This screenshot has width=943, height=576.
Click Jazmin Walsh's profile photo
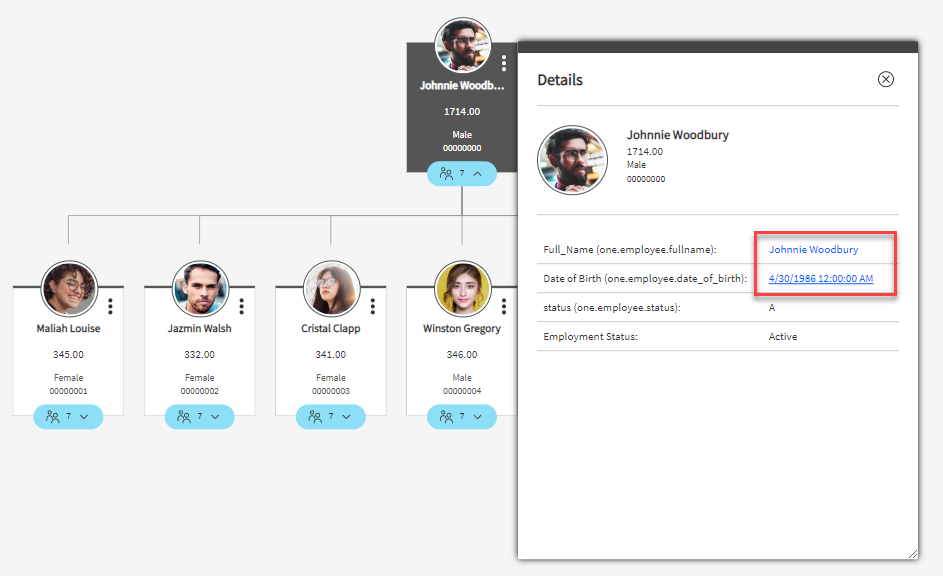(x=200, y=289)
